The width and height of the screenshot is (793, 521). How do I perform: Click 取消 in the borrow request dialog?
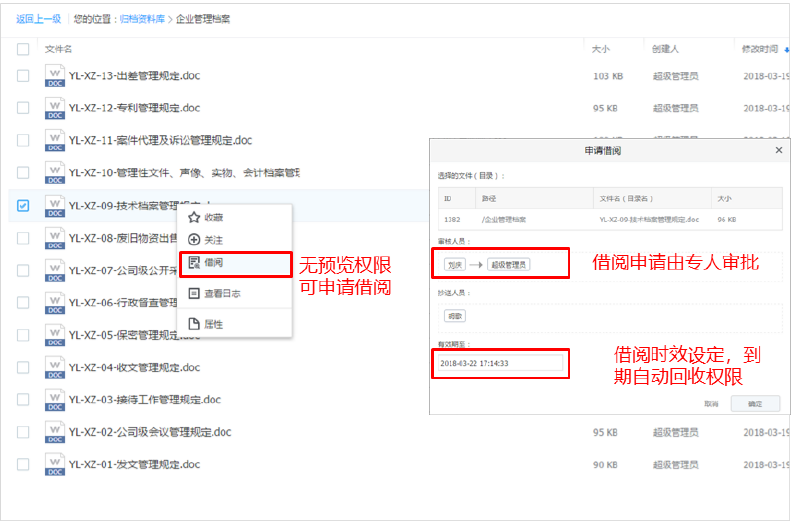click(x=711, y=403)
